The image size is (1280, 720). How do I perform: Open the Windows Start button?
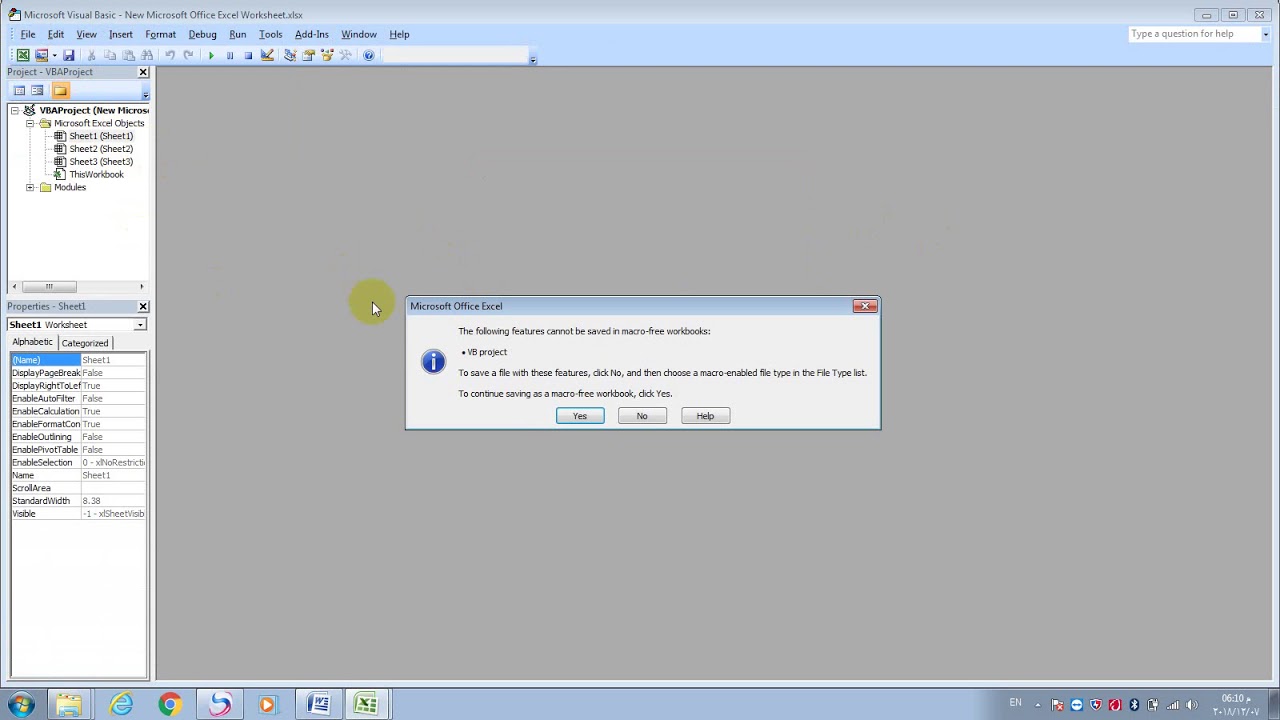21,705
